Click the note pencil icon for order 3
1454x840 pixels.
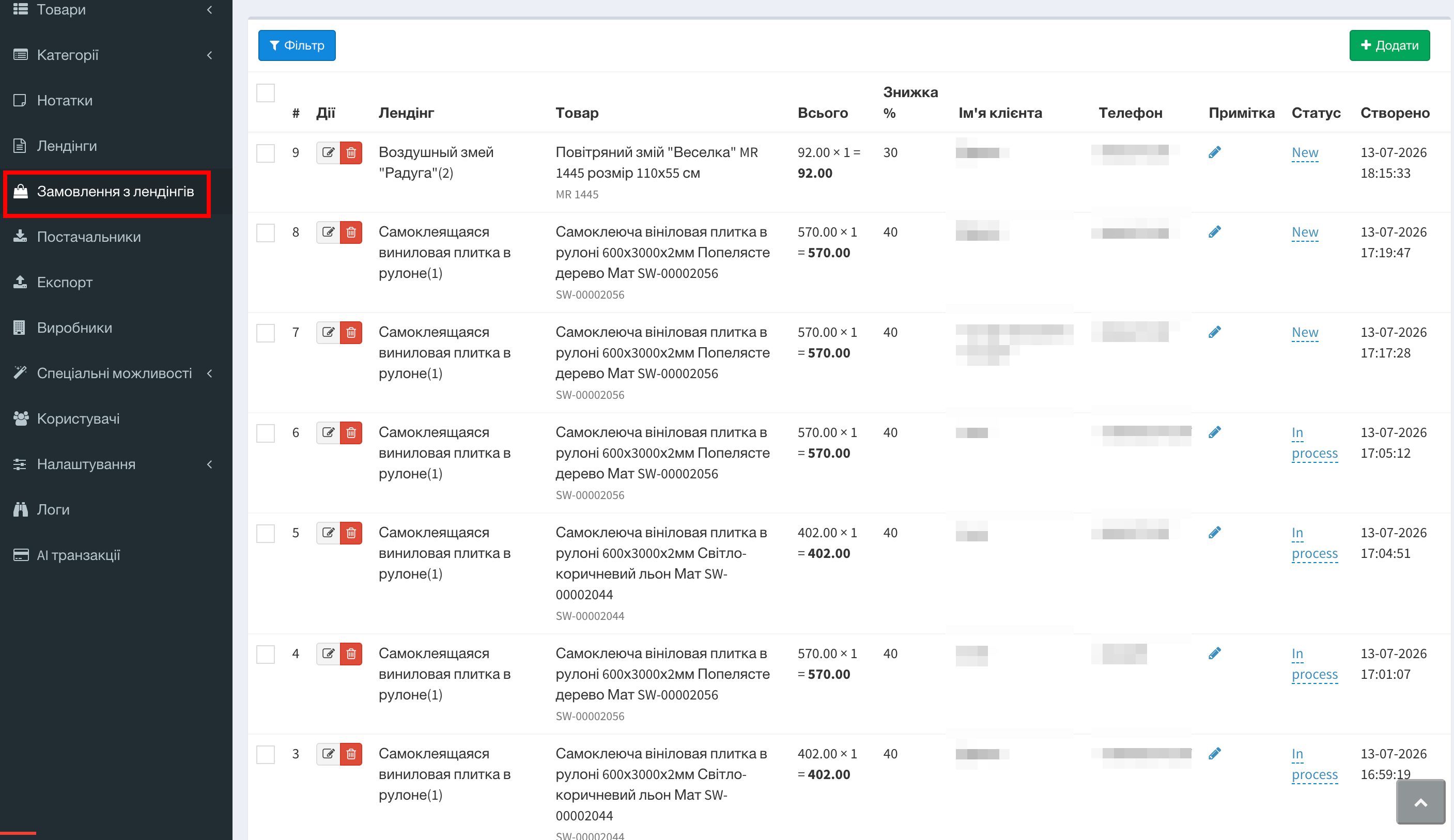coord(1215,754)
